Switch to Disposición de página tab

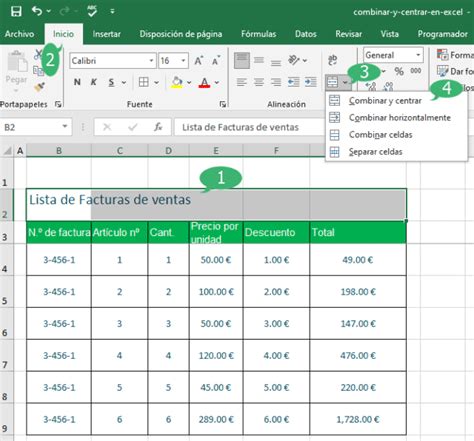click(x=181, y=34)
